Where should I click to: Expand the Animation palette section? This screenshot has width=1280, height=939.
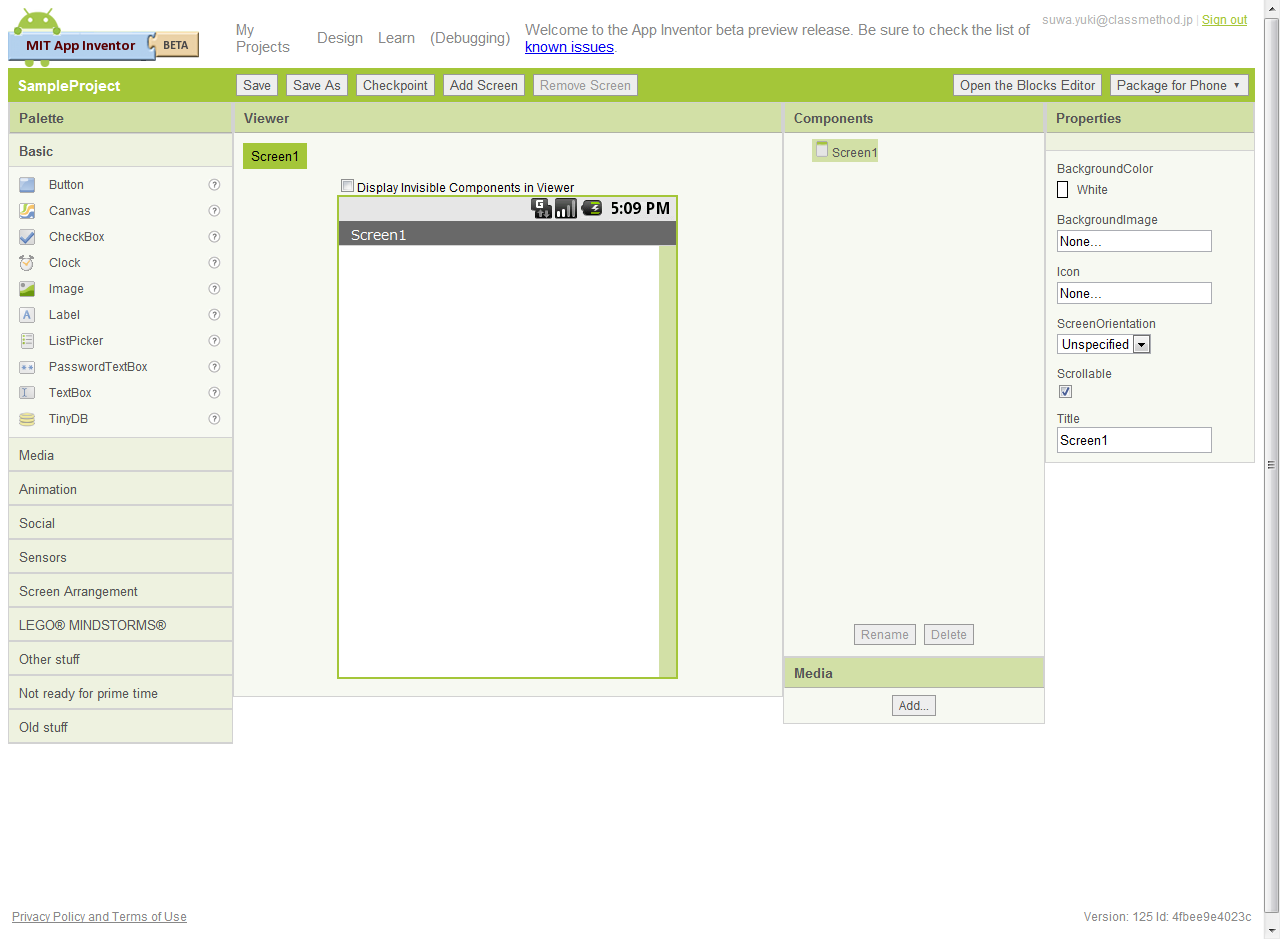point(120,489)
